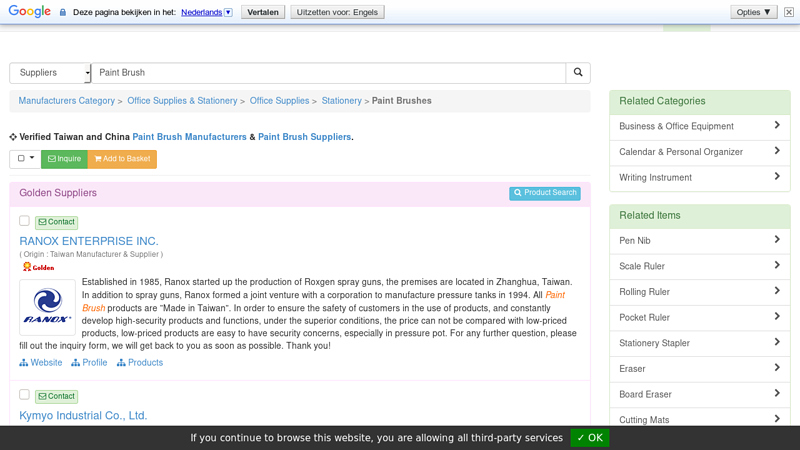
Task: Open RANOX Website link
Action: pyautogui.click(x=41, y=362)
